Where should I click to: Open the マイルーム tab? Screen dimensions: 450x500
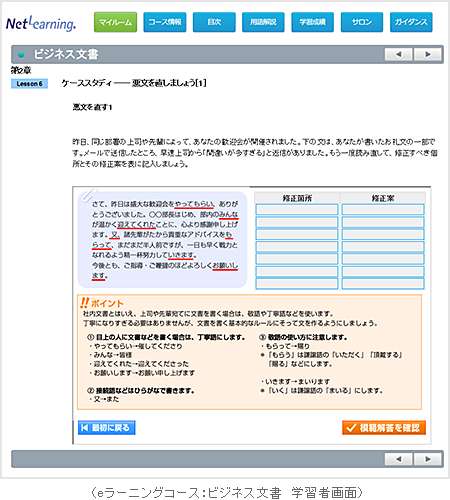coord(115,22)
